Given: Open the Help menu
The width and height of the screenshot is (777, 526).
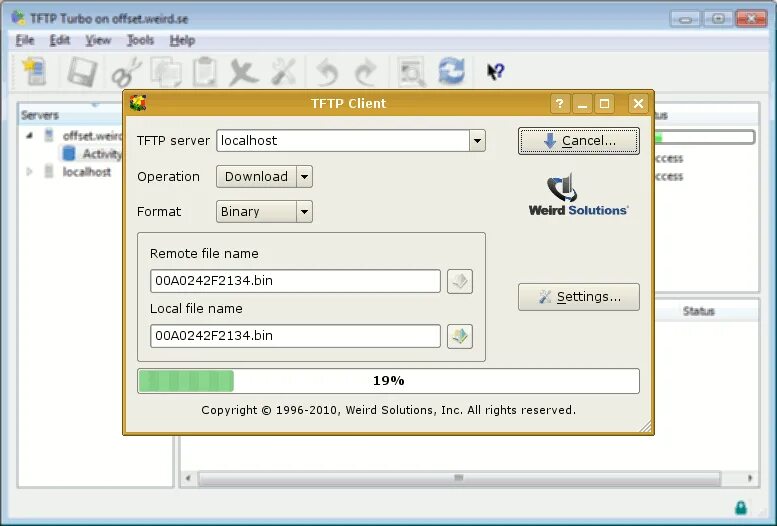Looking at the screenshot, I should (x=182, y=40).
